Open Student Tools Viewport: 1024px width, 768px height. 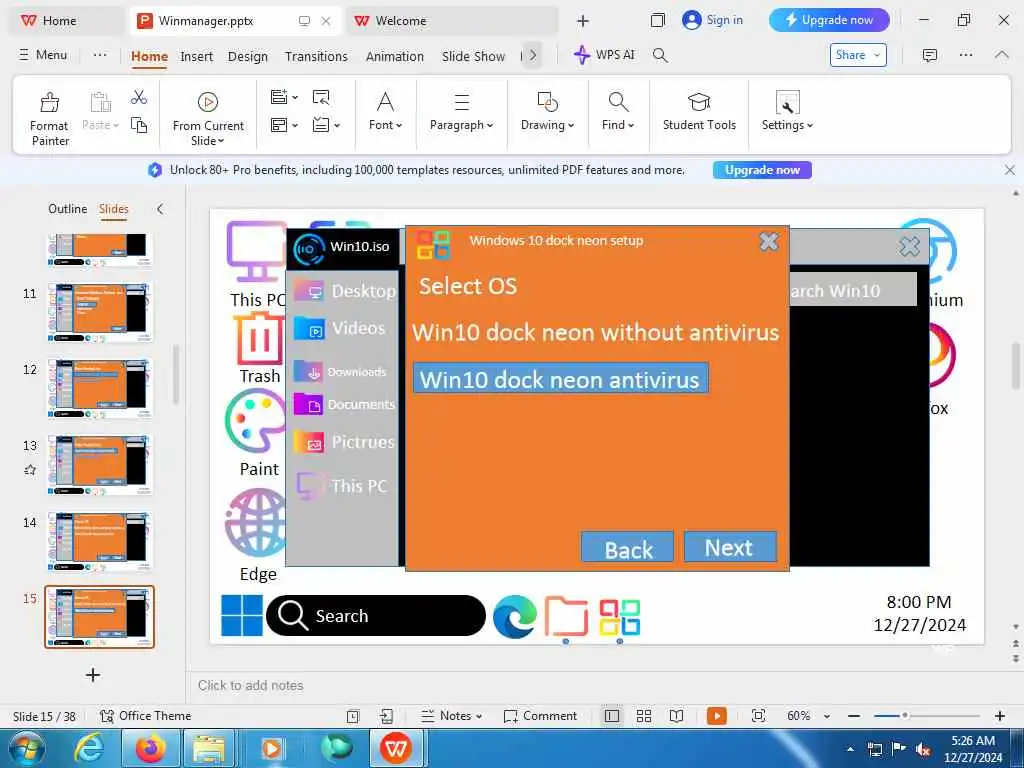coord(699,111)
